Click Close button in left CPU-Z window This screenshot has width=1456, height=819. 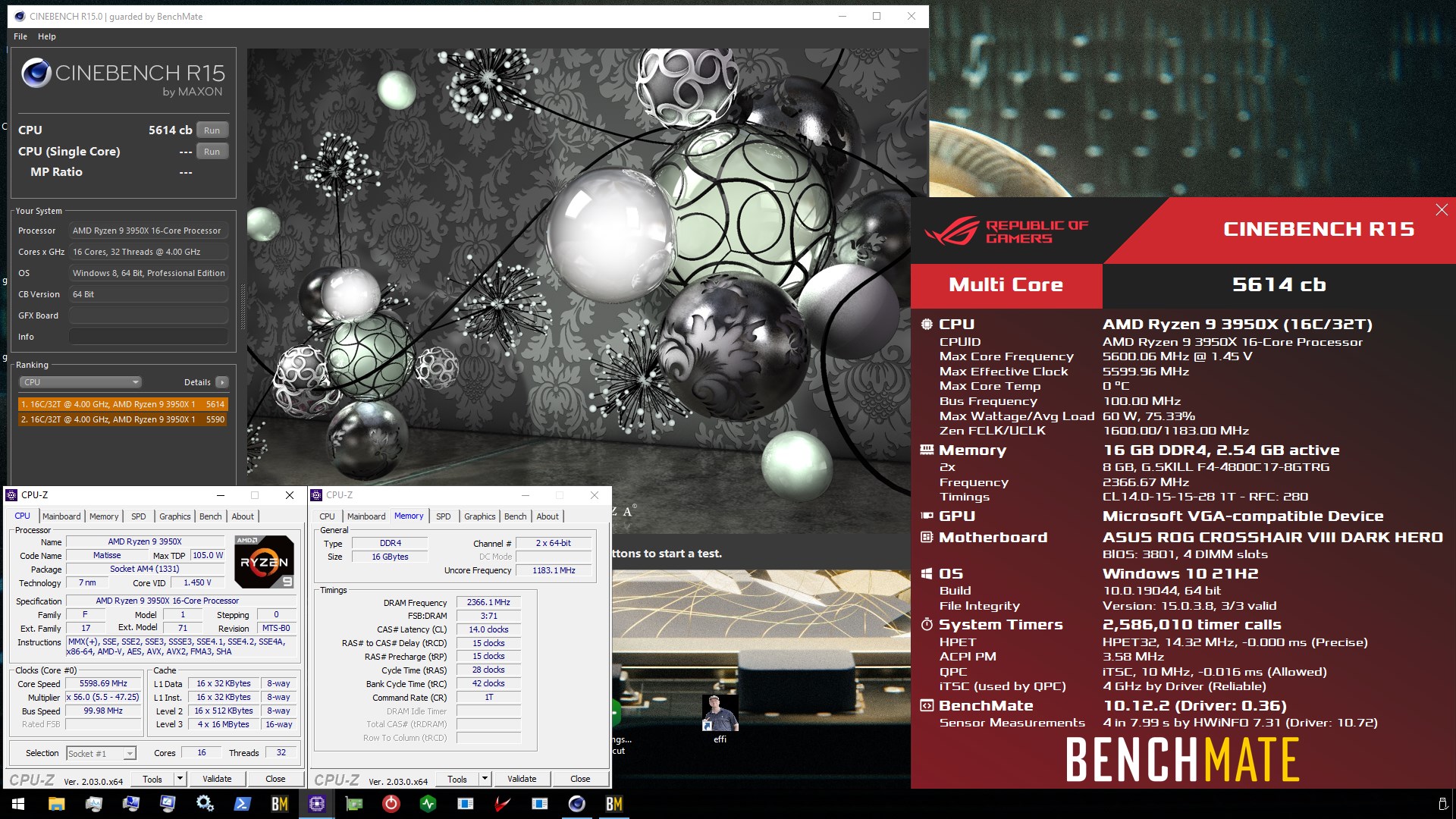click(275, 779)
